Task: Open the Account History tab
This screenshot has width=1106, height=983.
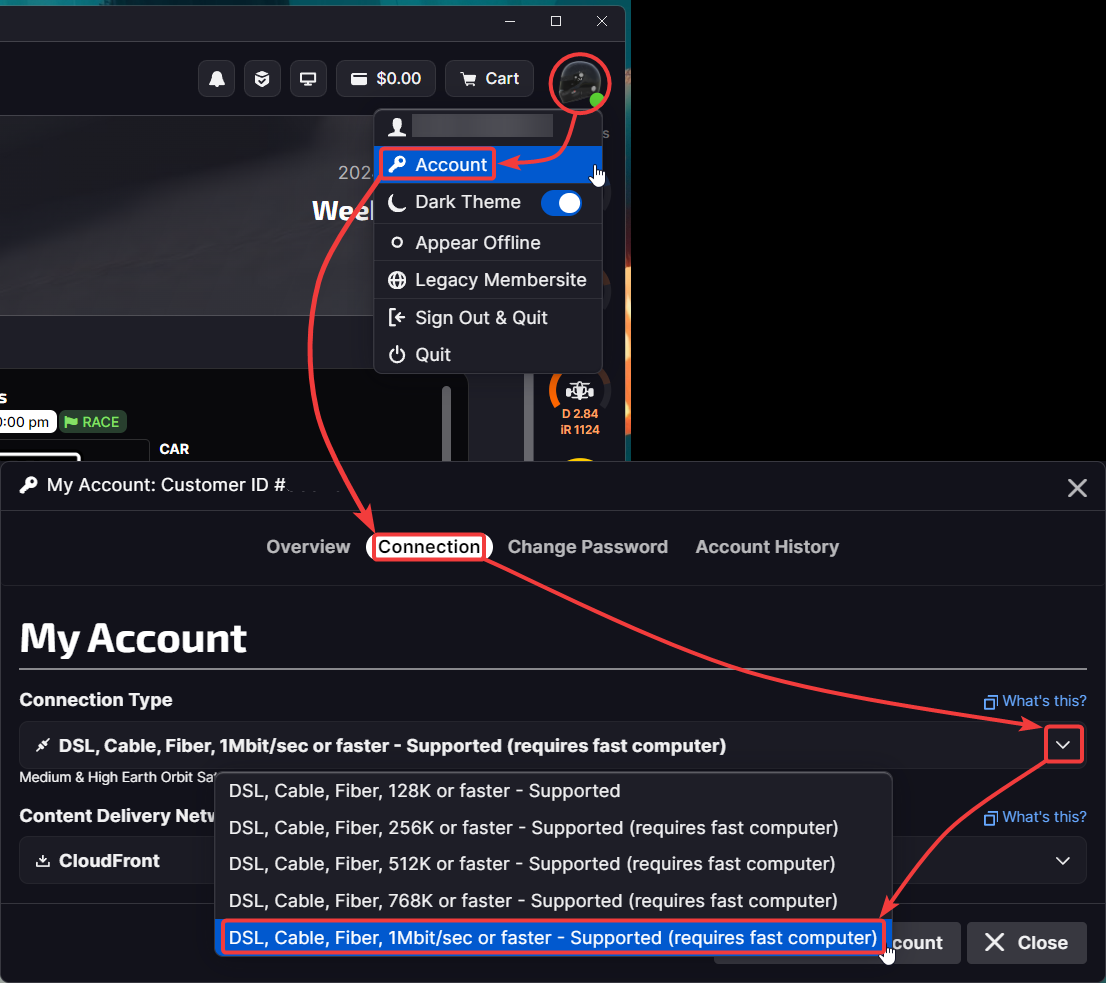Action: 767,547
